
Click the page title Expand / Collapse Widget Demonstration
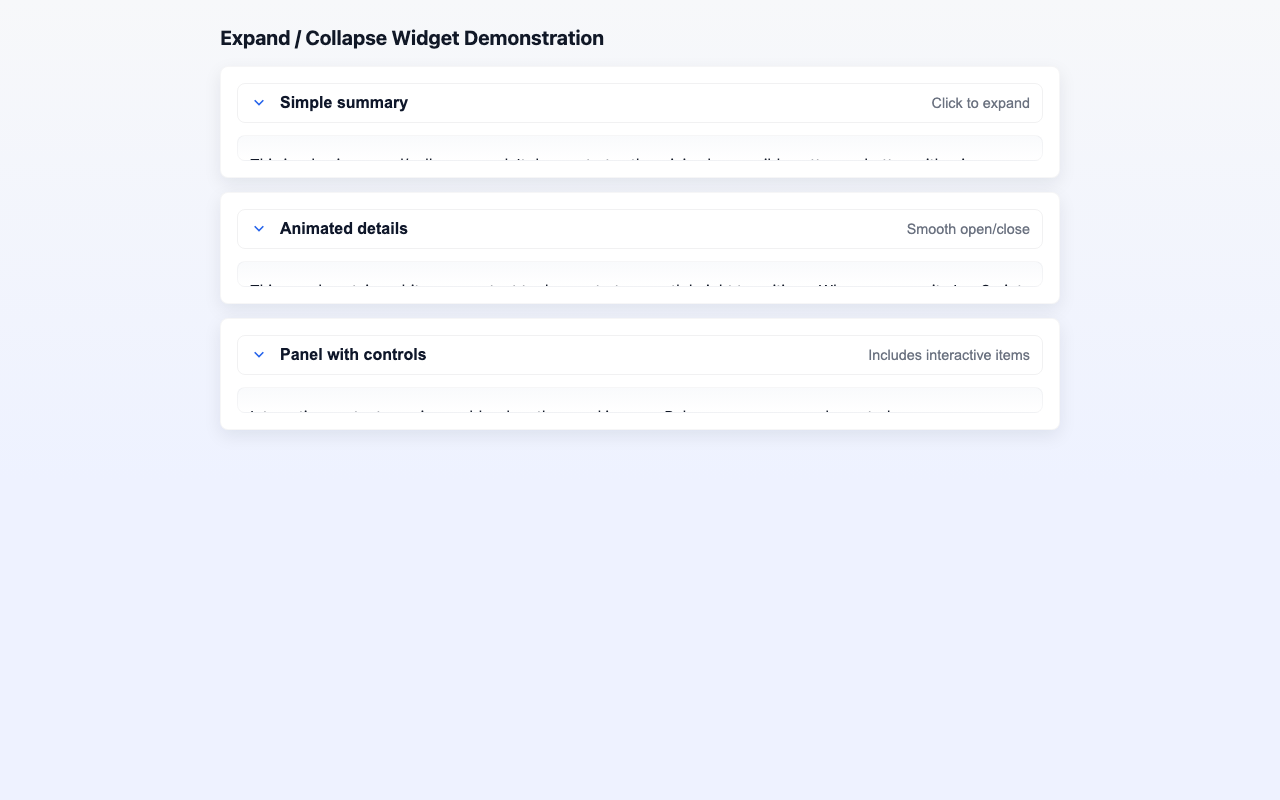(x=412, y=38)
